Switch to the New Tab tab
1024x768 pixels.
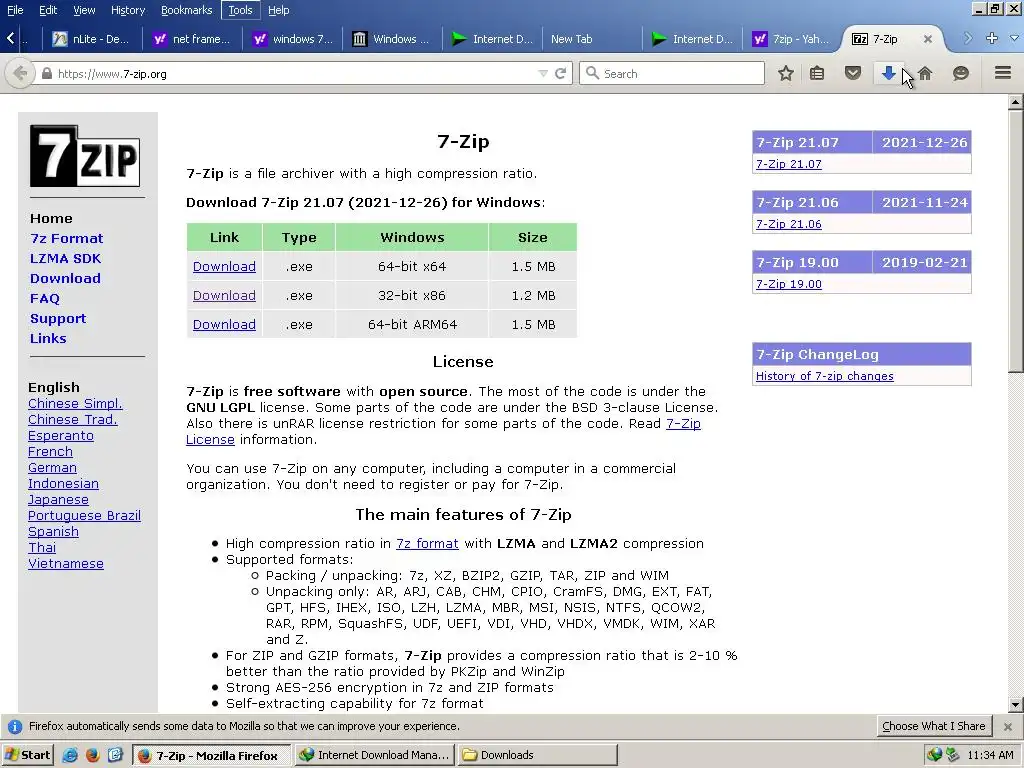(x=592, y=39)
